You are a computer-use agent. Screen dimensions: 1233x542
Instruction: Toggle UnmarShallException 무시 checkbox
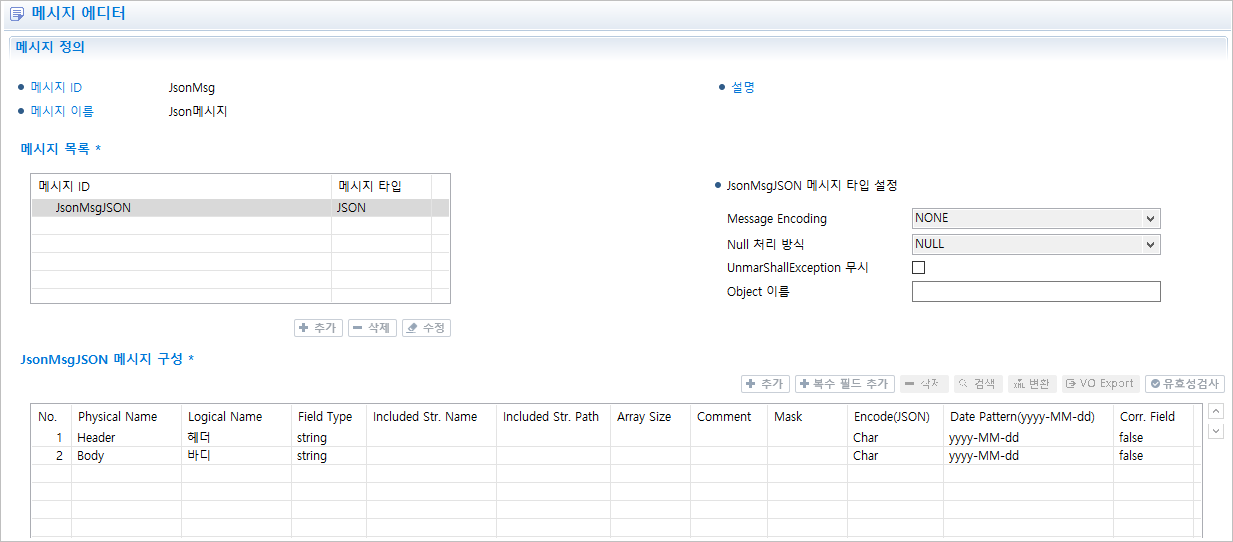(919, 268)
